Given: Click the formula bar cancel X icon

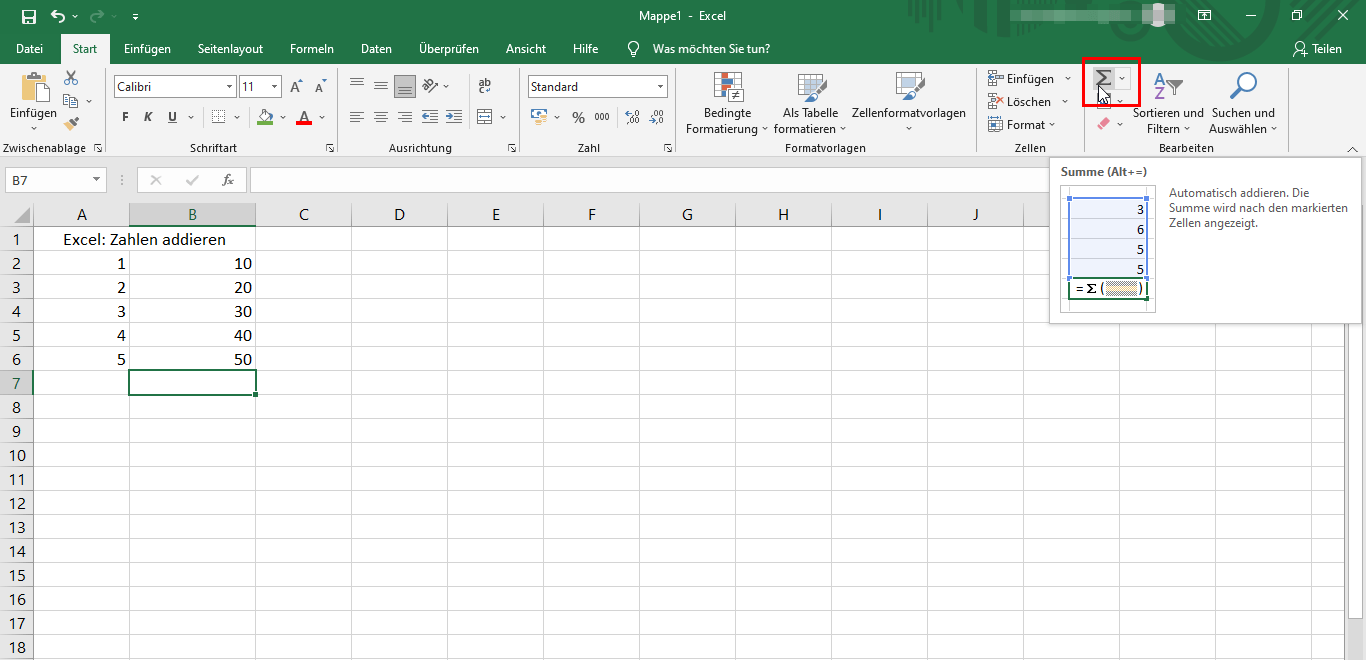Looking at the screenshot, I should click(x=155, y=180).
